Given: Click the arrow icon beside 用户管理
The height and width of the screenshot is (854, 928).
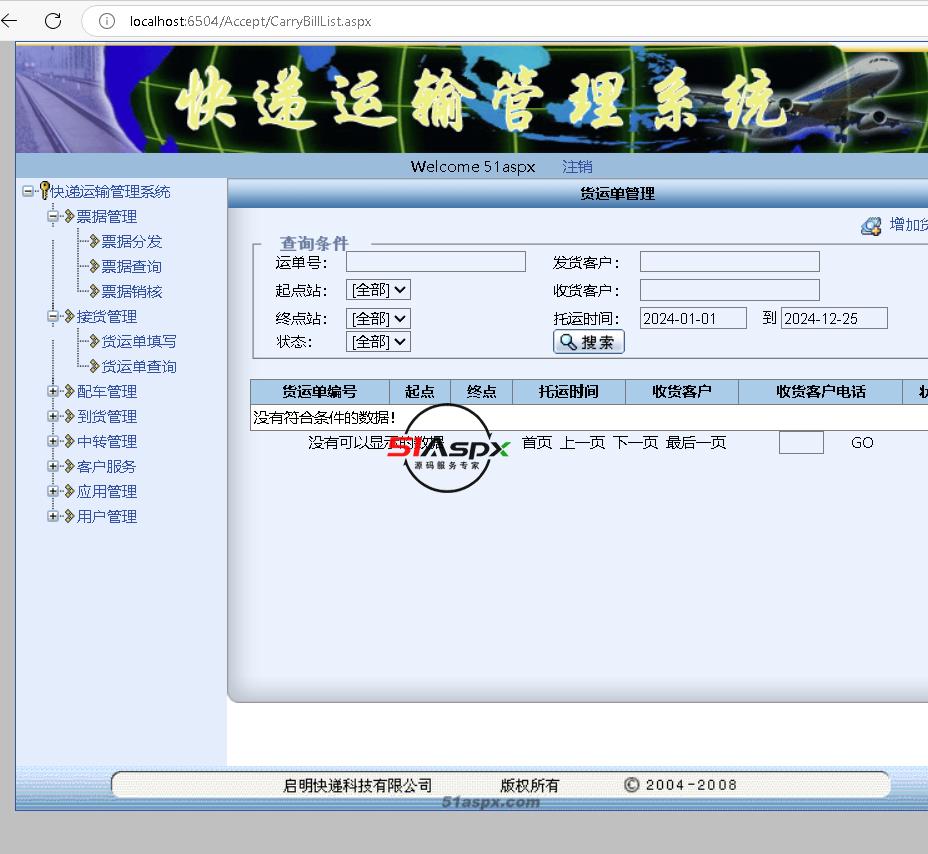Looking at the screenshot, I should (x=69, y=516).
